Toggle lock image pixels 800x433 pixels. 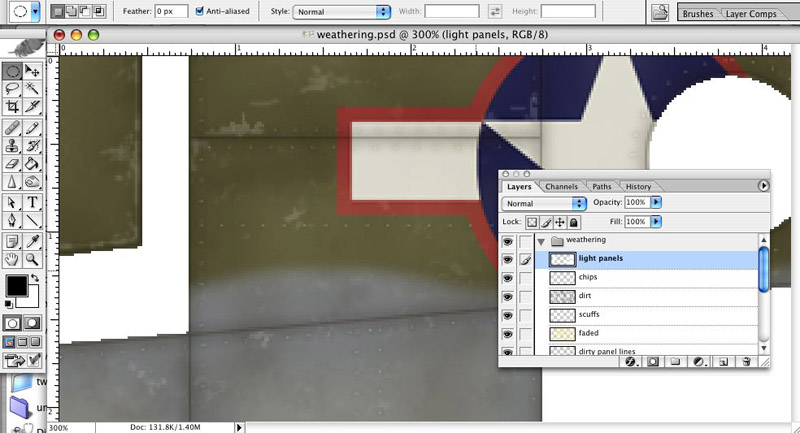click(546, 222)
